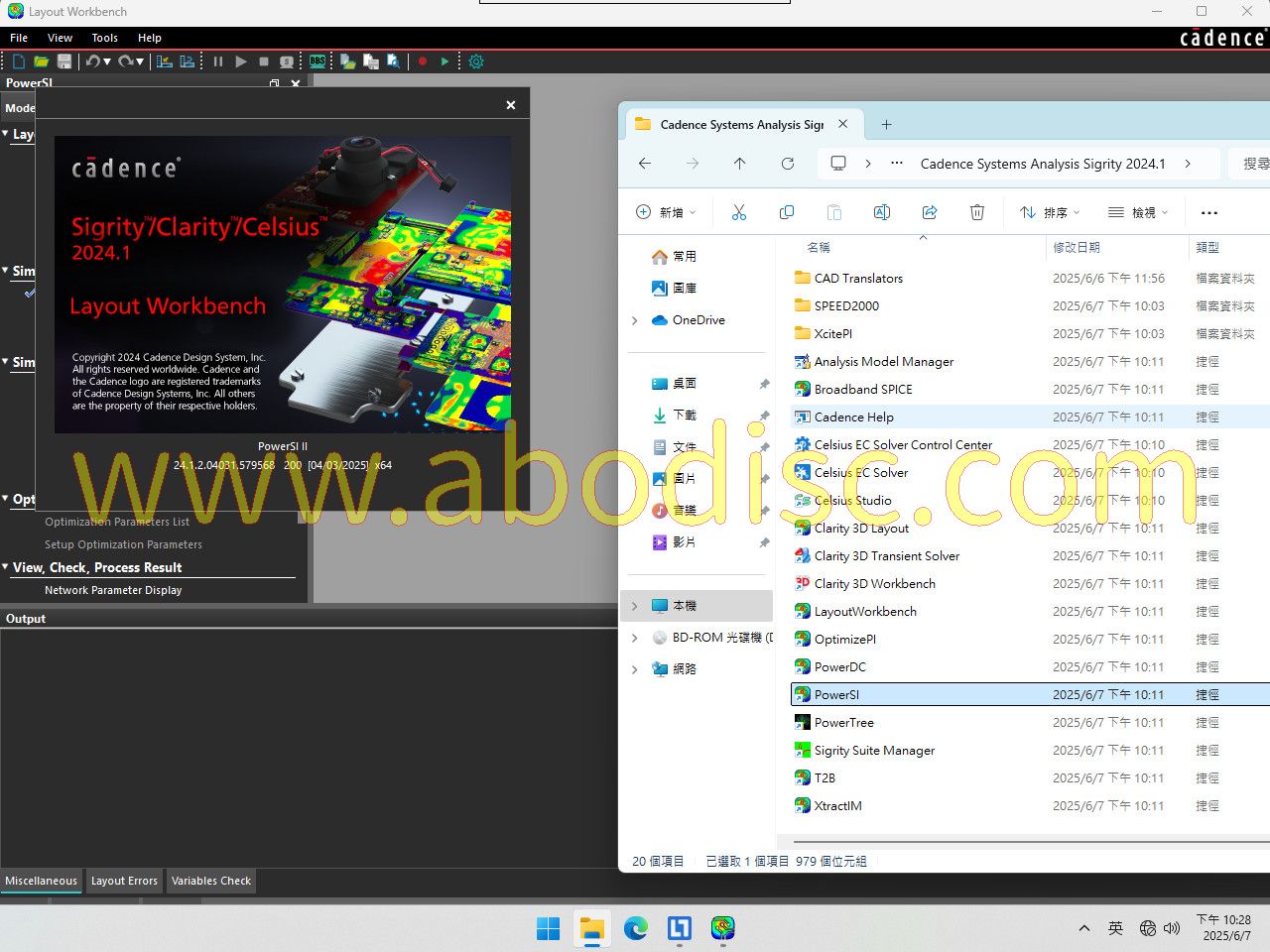
Task: Click the 修改日期 (Date modified) column header
Action: point(1077,247)
